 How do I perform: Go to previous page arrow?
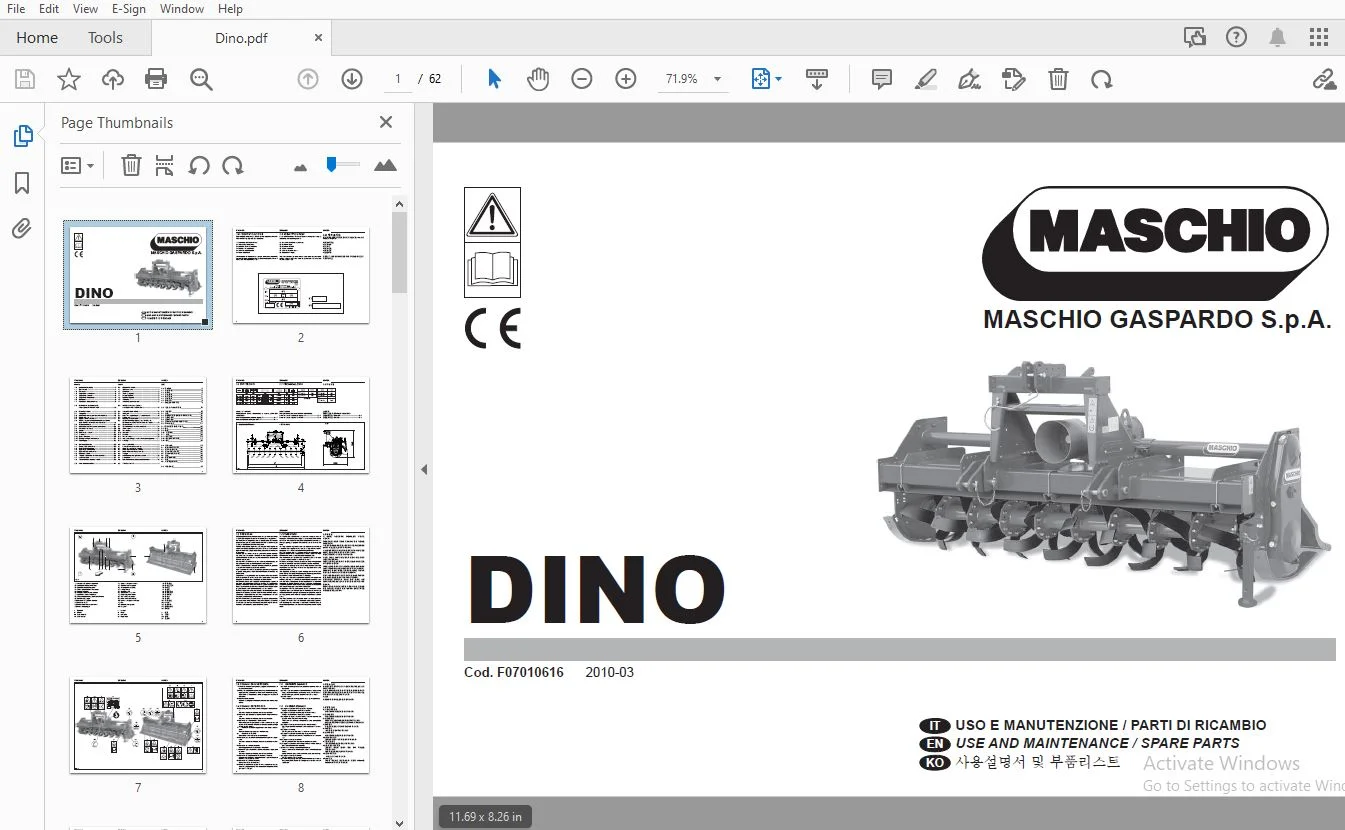(308, 79)
